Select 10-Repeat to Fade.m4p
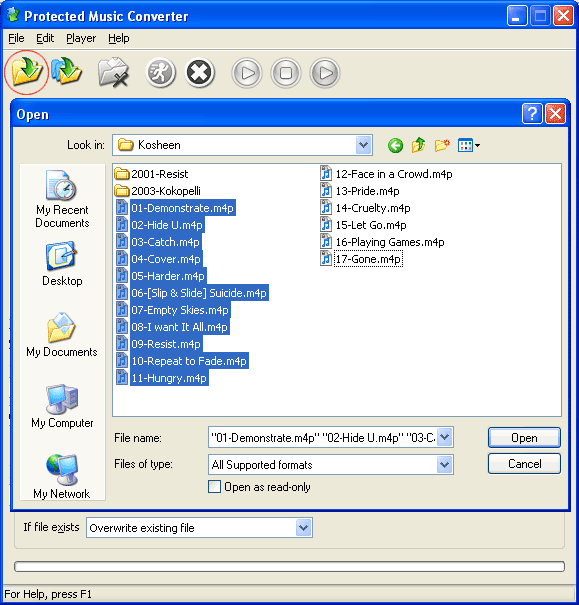The image size is (579, 605). pyautogui.click(x=182, y=361)
